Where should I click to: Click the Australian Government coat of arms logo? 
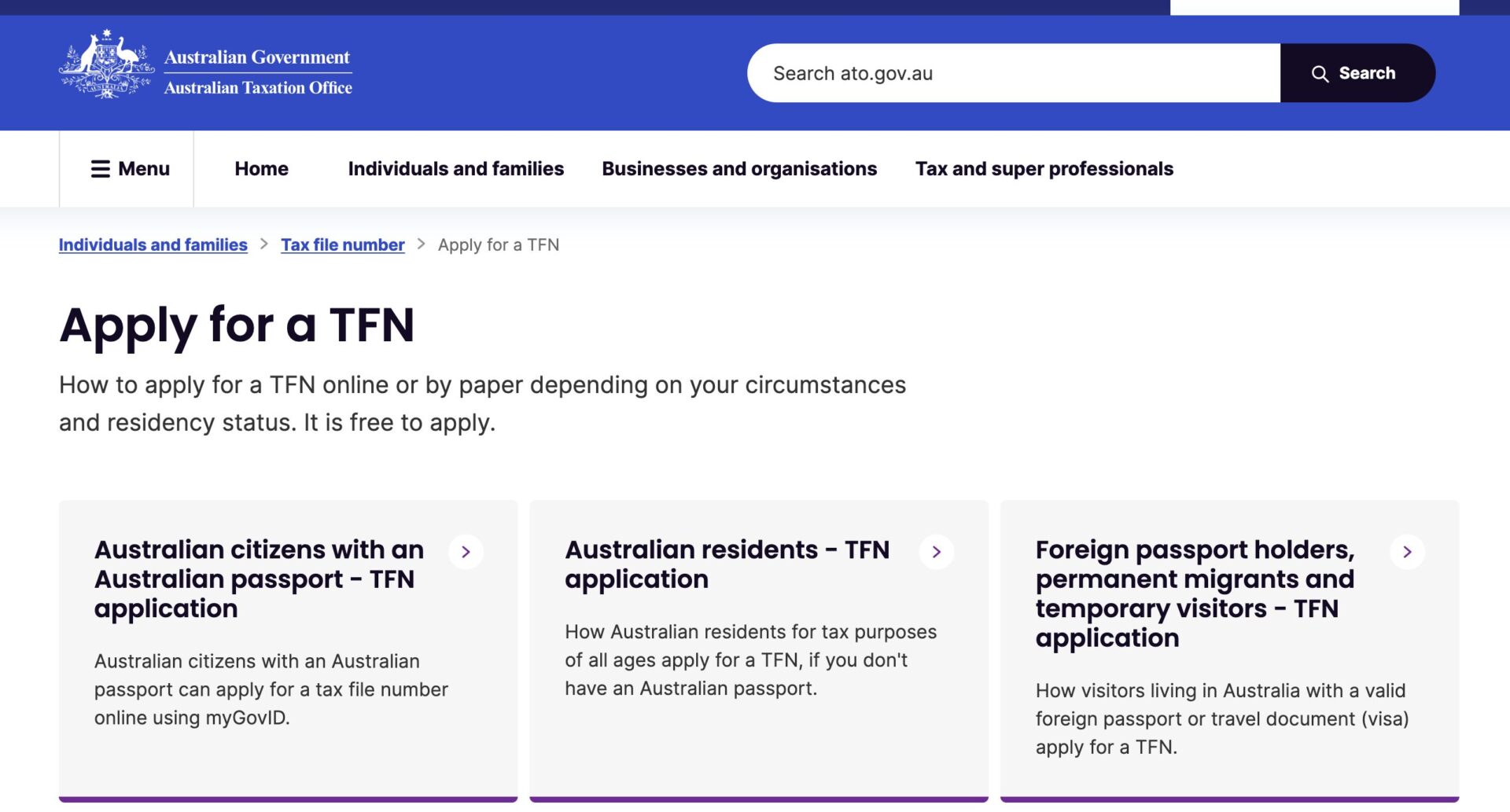[x=106, y=64]
